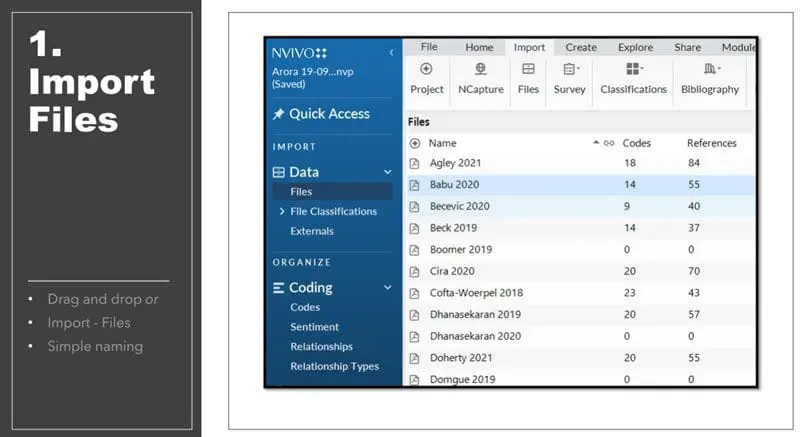Collapse the Data section chevron

pyautogui.click(x=388, y=172)
